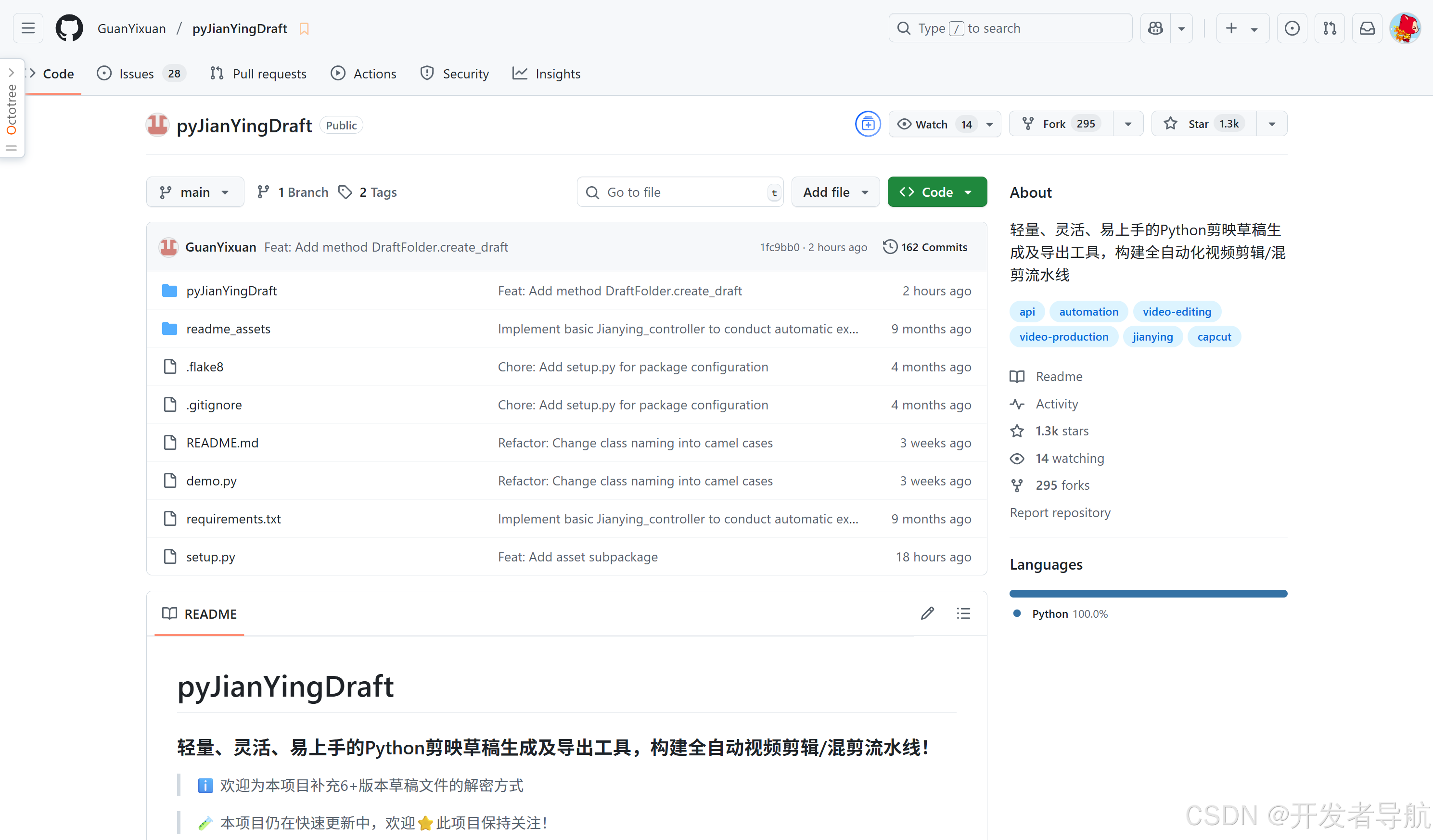Focus the Type / to search field
This screenshot has height=840, width=1433.
tap(1010, 28)
